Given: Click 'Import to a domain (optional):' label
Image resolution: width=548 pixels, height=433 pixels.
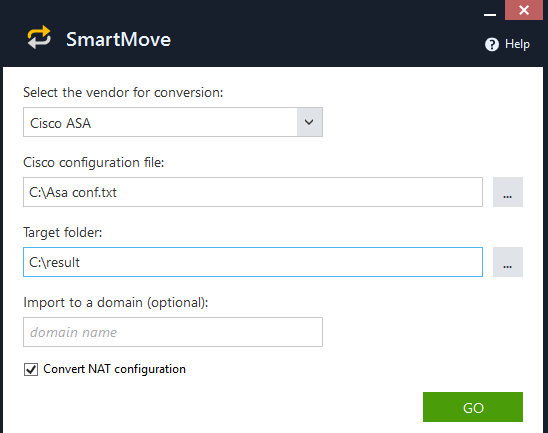Looking at the screenshot, I should click(x=116, y=303).
